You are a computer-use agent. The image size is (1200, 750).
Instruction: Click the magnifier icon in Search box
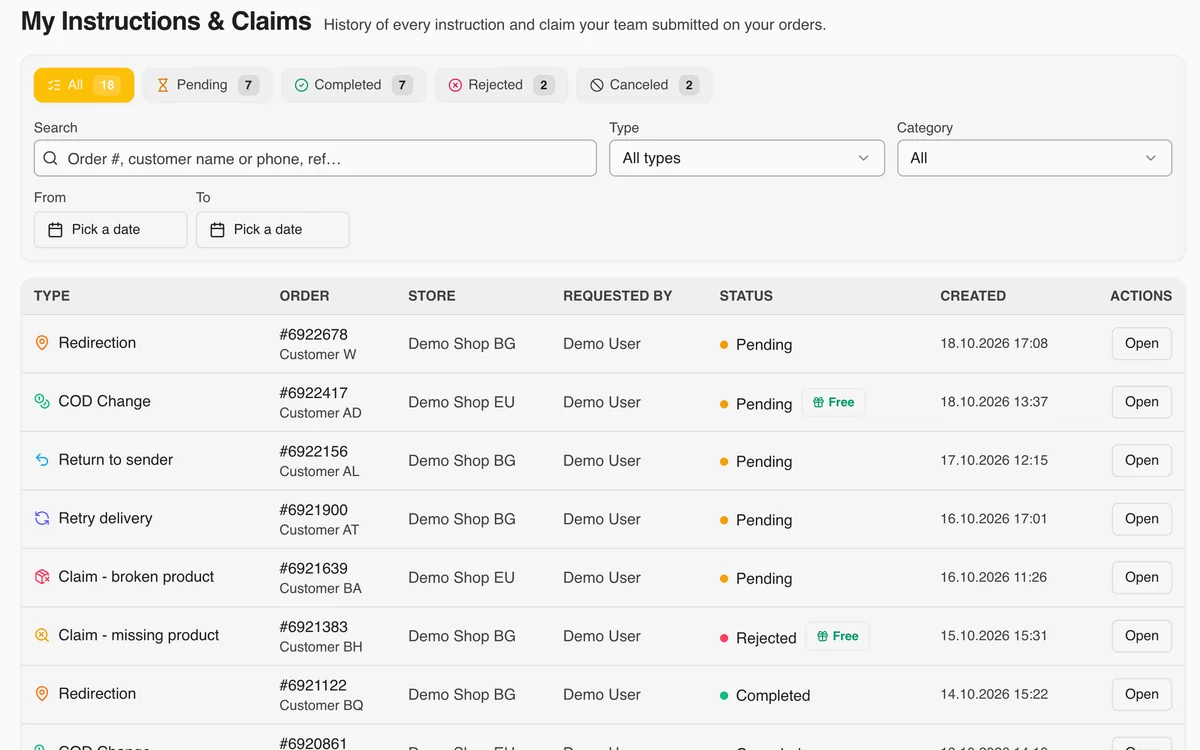point(51,158)
